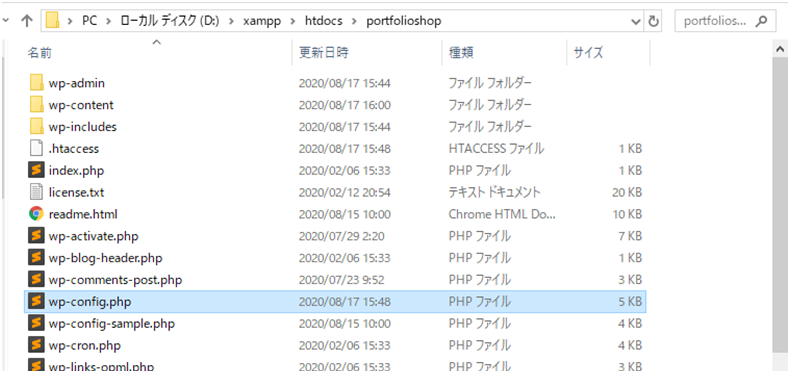Image resolution: width=788 pixels, height=371 pixels.
Task: Expand the chevron after PC in breadcrumb
Action: pyautogui.click(x=108, y=21)
